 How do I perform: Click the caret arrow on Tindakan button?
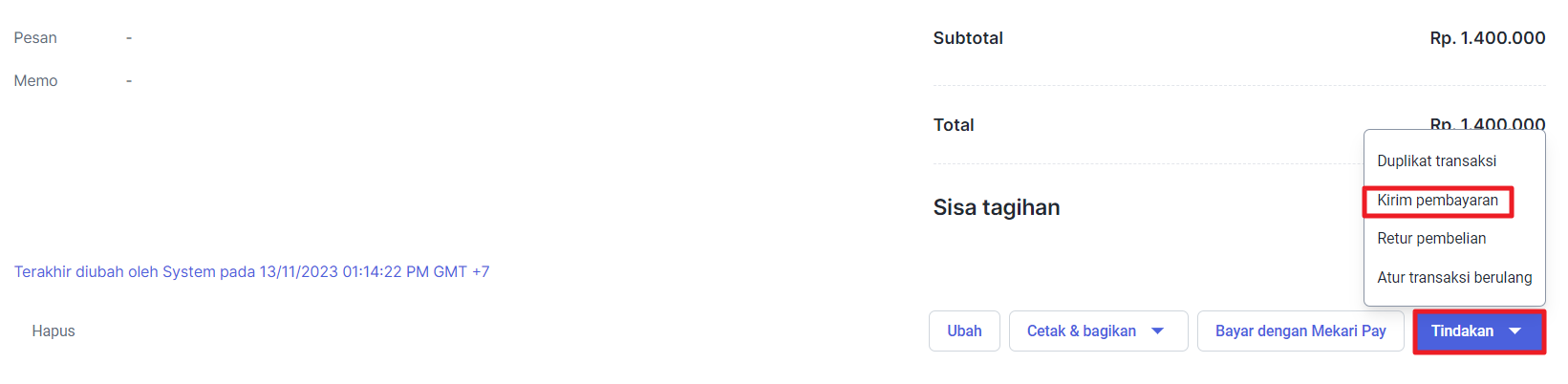click(x=1514, y=331)
